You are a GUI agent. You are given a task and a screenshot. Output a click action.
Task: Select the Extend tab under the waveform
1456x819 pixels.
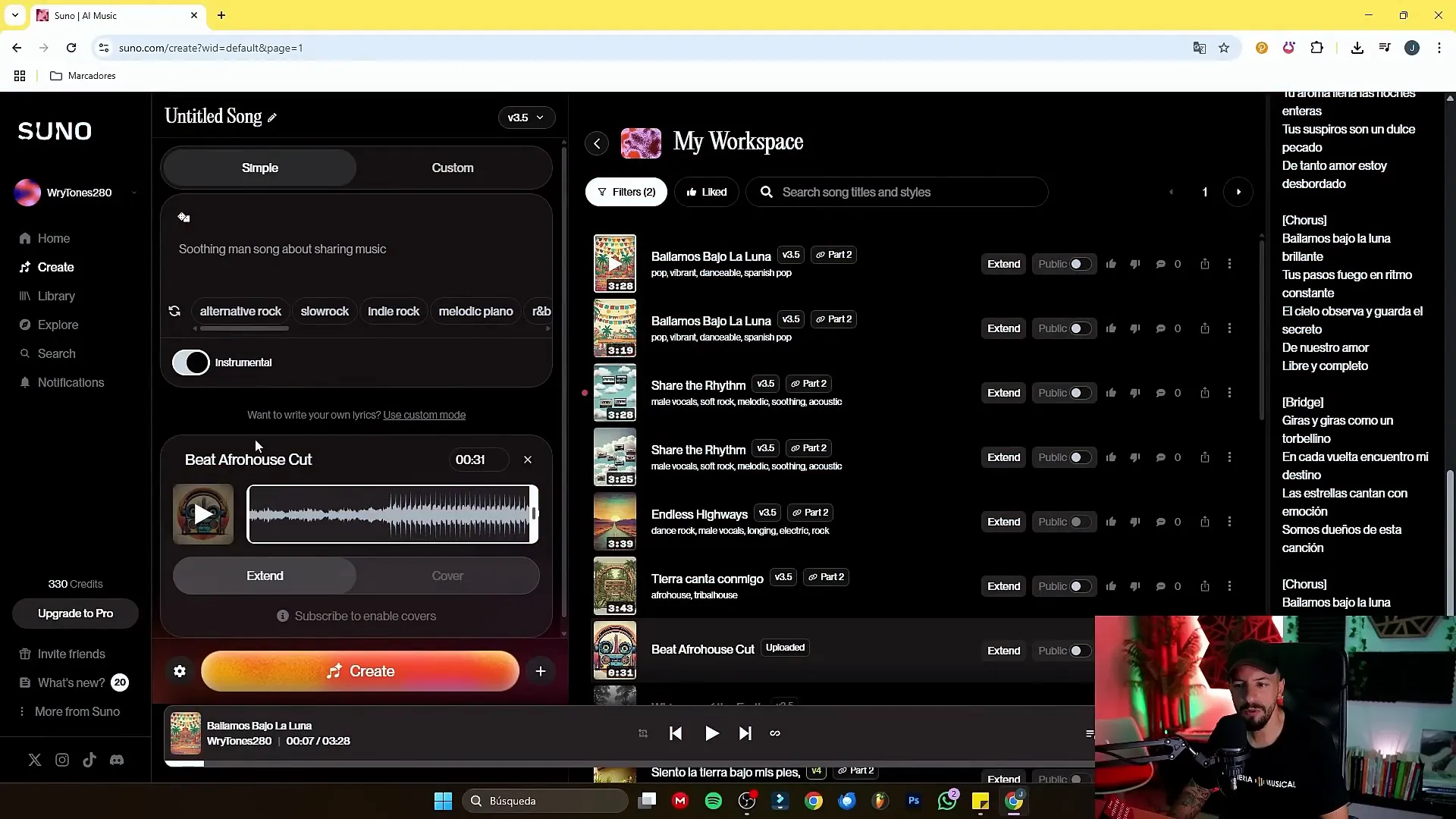point(265,576)
